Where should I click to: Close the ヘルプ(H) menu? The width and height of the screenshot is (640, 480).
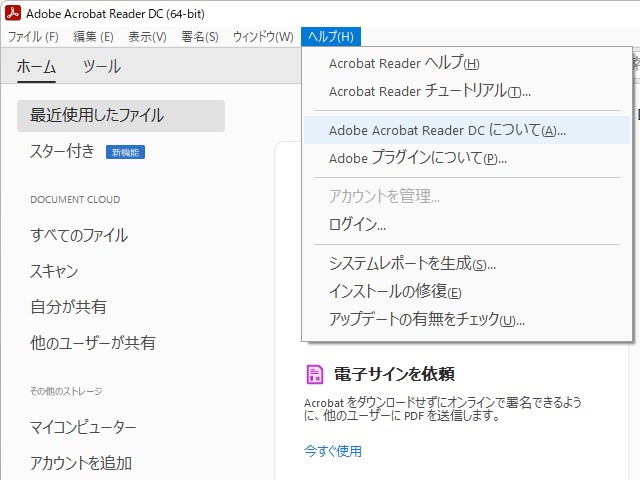pos(331,37)
